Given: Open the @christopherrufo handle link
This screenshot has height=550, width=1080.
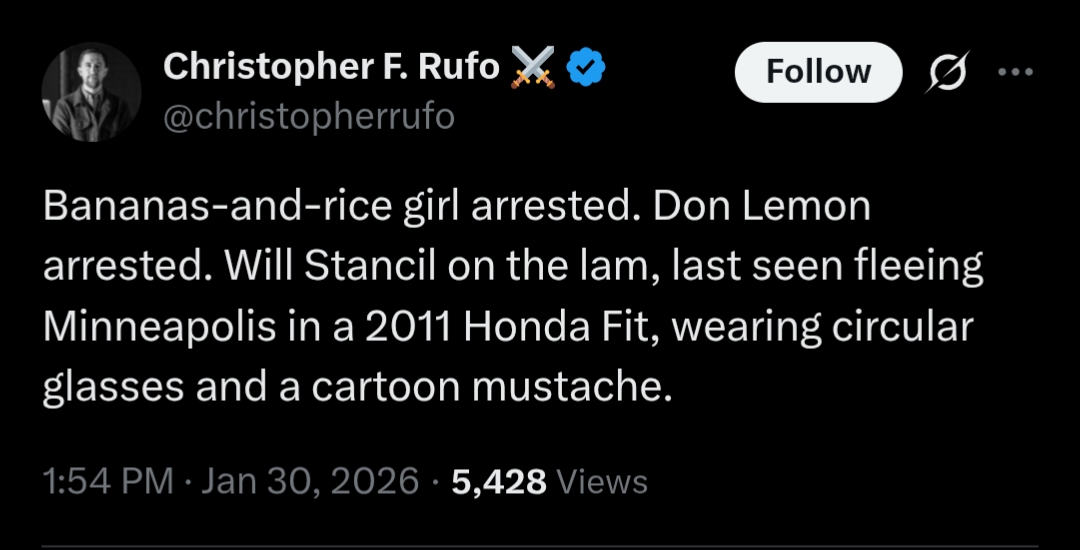Looking at the screenshot, I should 307,117.
